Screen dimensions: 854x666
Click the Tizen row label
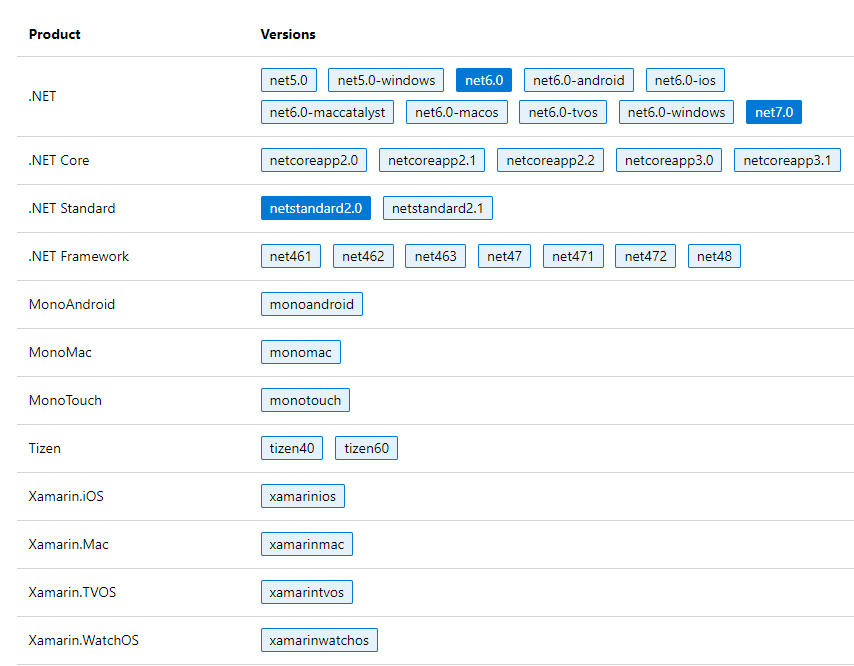click(x=45, y=448)
